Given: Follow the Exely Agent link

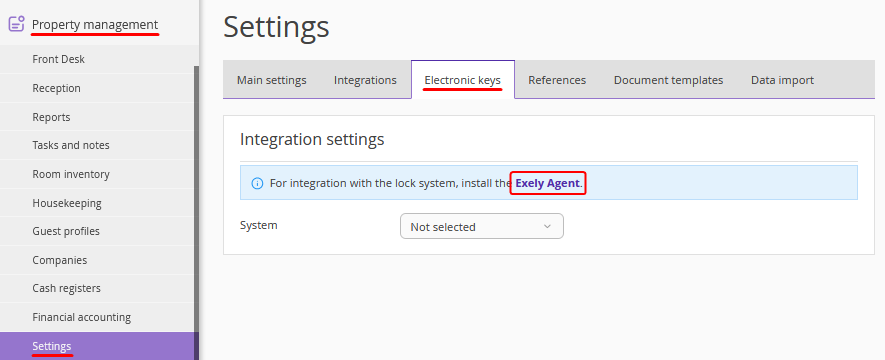Looking at the screenshot, I should [547, 183].
